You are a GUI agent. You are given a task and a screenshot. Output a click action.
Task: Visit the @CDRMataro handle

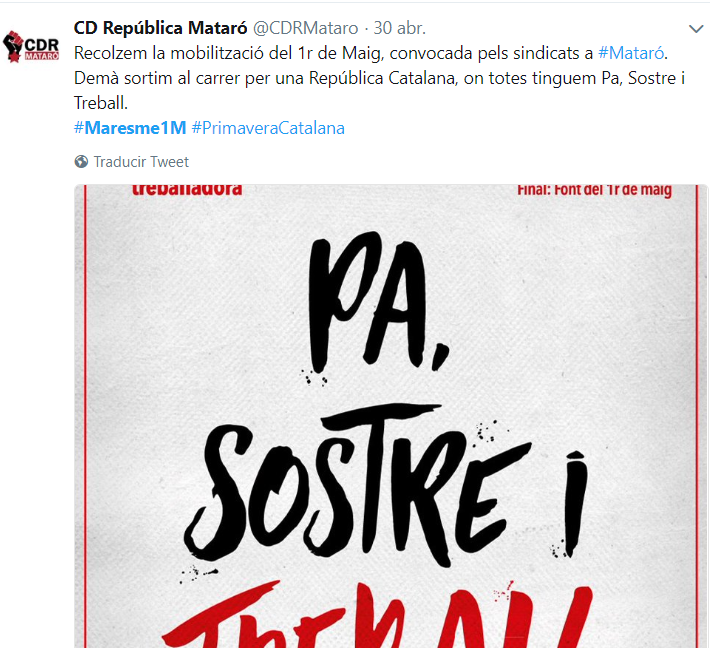point(305,28)
